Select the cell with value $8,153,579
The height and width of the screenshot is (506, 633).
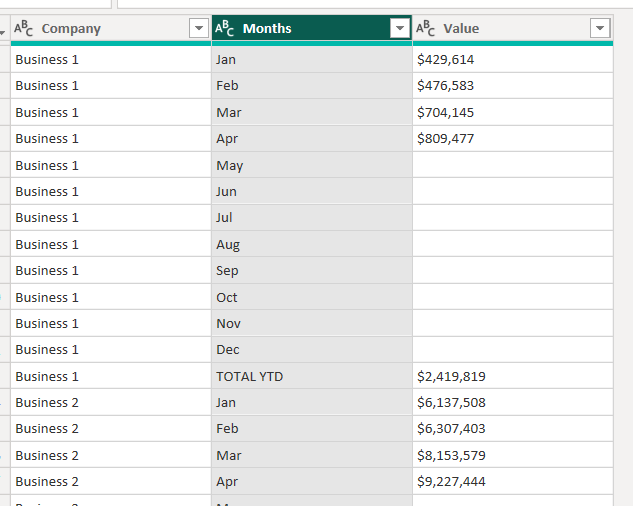point(513,455)
